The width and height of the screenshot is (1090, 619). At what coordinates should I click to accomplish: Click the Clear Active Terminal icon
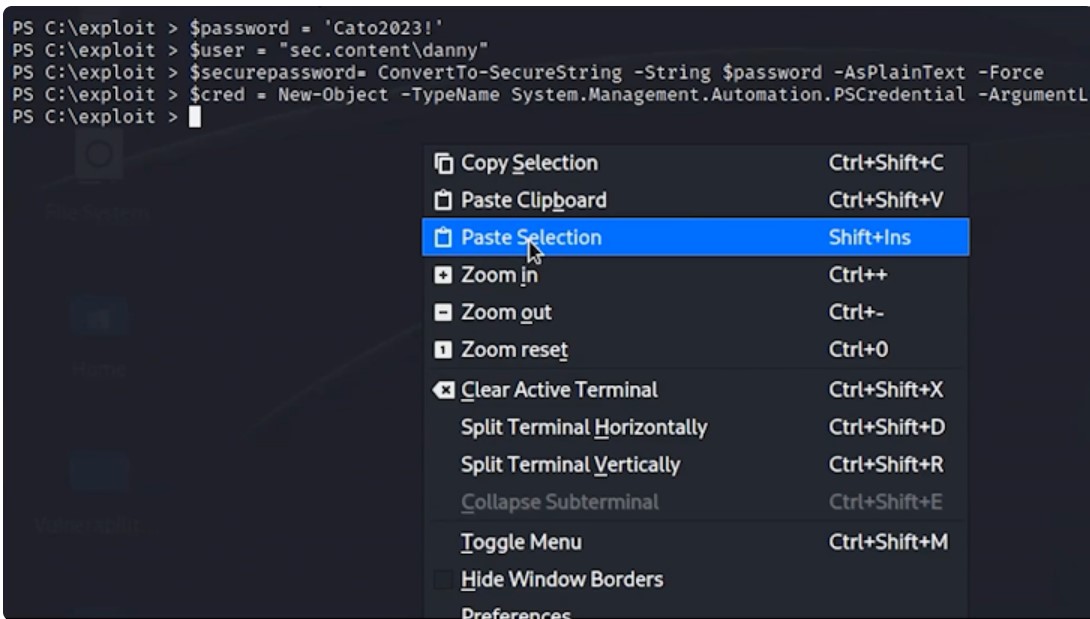tap(442, 390)
